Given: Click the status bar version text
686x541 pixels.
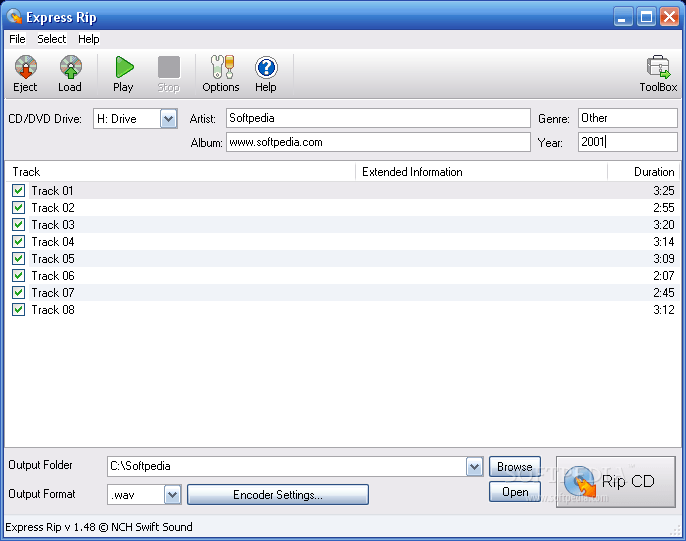Looking at the screenshot, I should click(99, 527).
